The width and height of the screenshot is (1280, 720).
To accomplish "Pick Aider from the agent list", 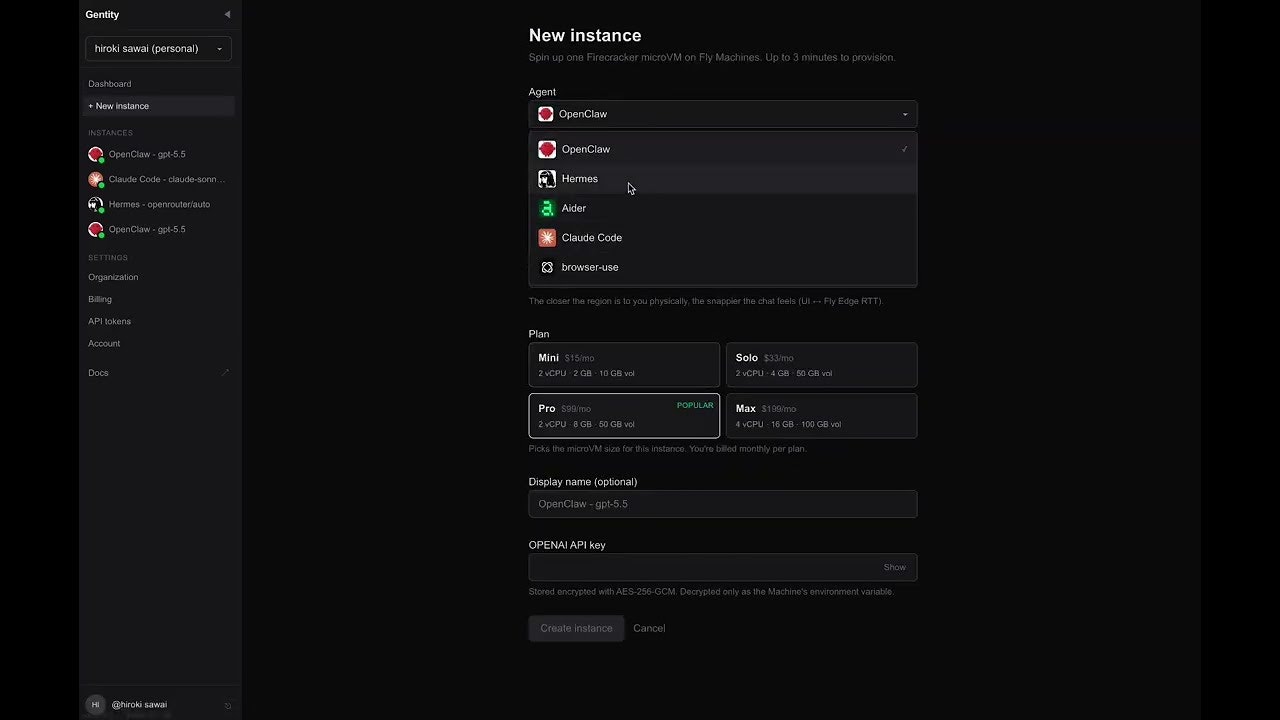I will pos(723,208).
